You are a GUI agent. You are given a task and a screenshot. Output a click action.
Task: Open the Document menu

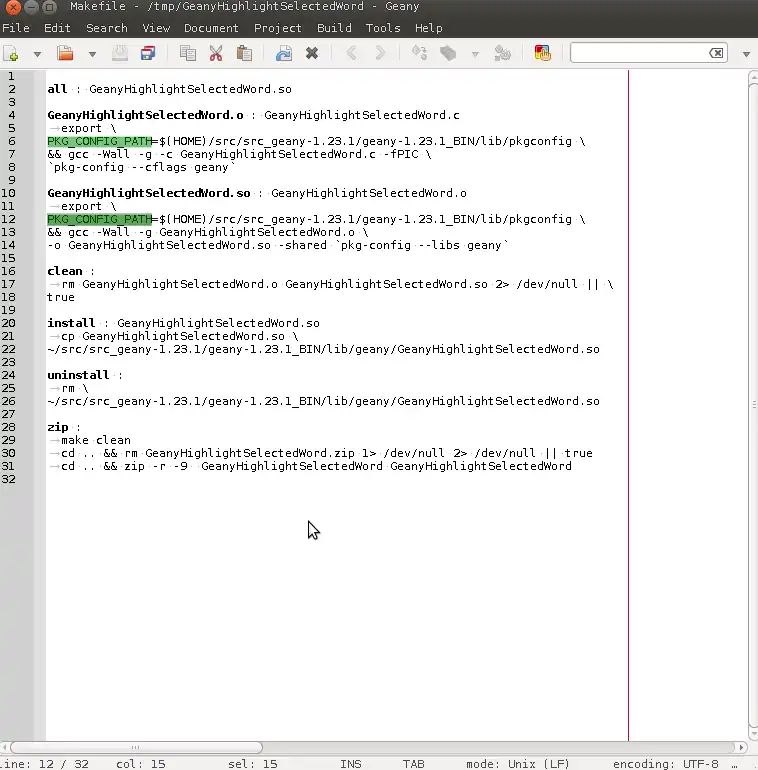(x=211, y=28)
